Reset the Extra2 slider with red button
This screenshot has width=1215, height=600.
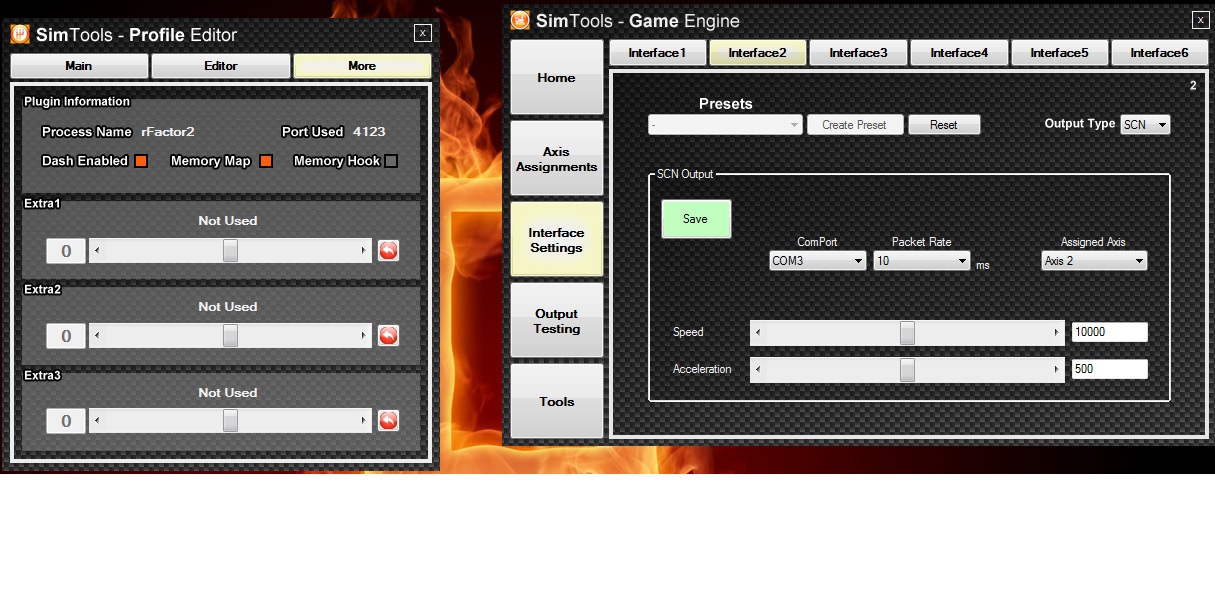pyautogui.click(x=389, y=335)
